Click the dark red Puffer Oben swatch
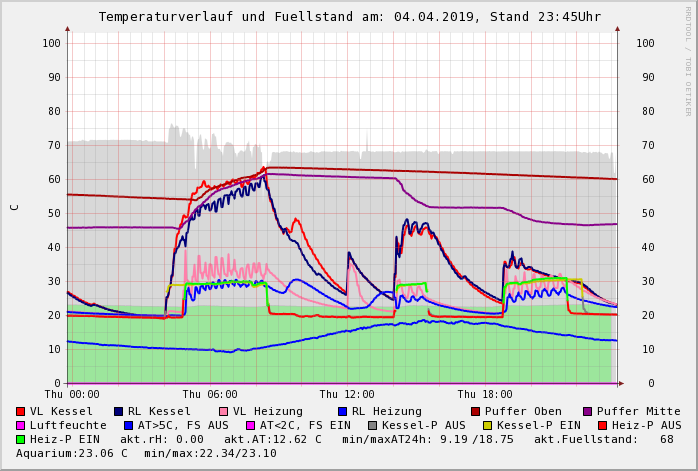Viewport: 698px width, 471px height. 475,411
